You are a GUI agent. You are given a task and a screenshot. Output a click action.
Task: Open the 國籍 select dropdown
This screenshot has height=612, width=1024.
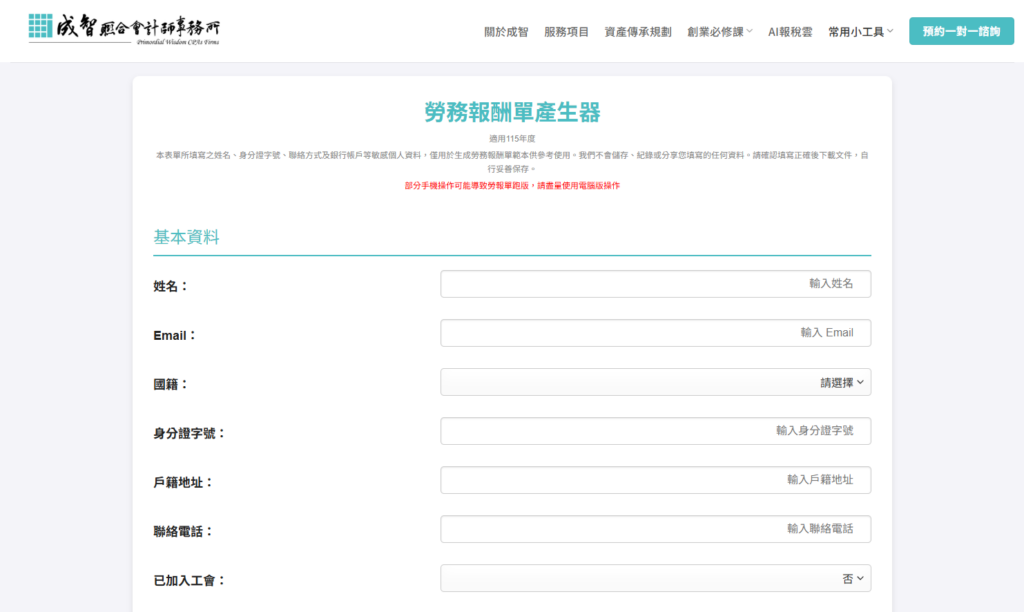click(x=655, y=382)
